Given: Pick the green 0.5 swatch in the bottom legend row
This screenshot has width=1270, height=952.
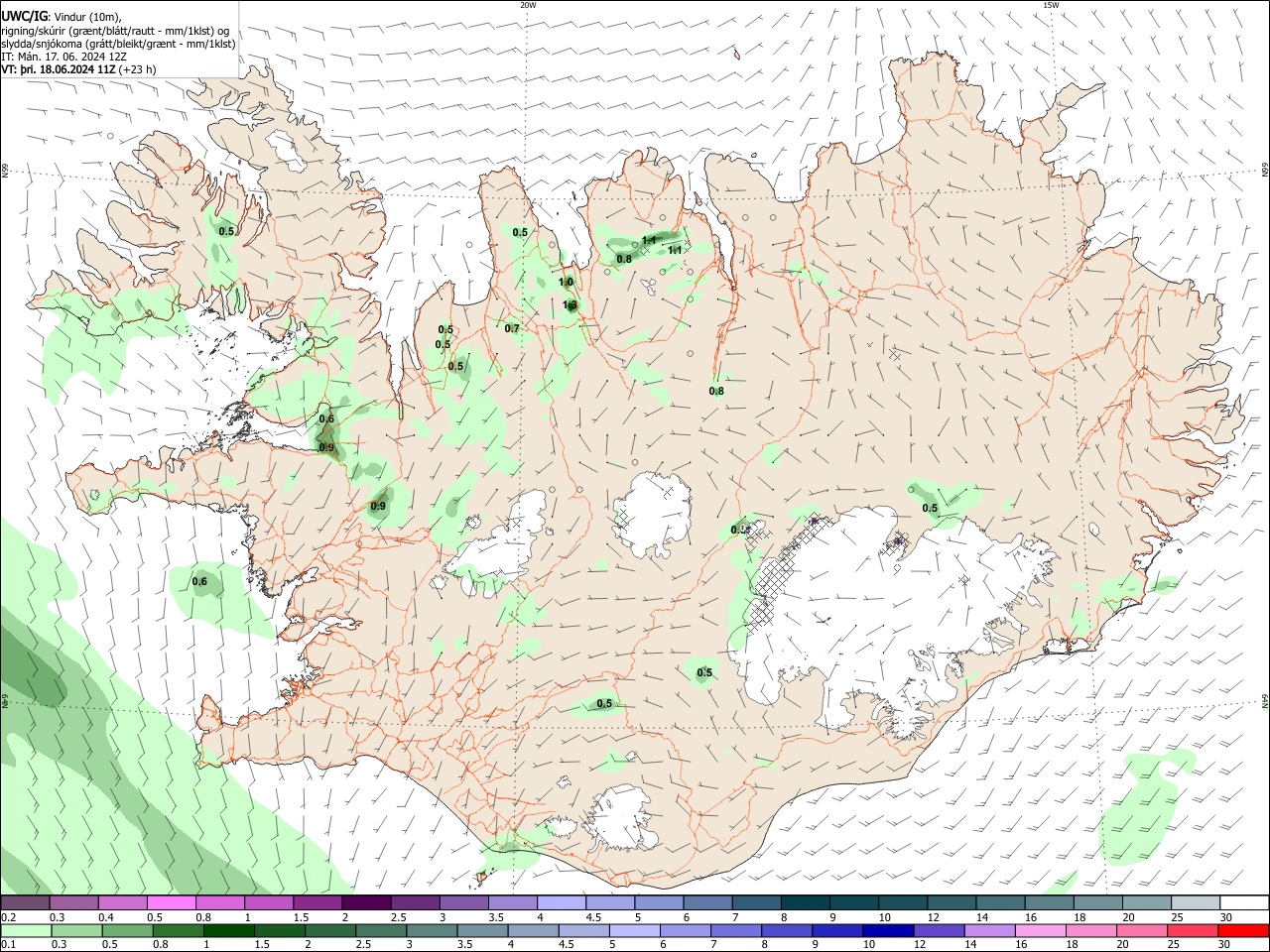Looking at the screenshot, I should click(127, 930).
